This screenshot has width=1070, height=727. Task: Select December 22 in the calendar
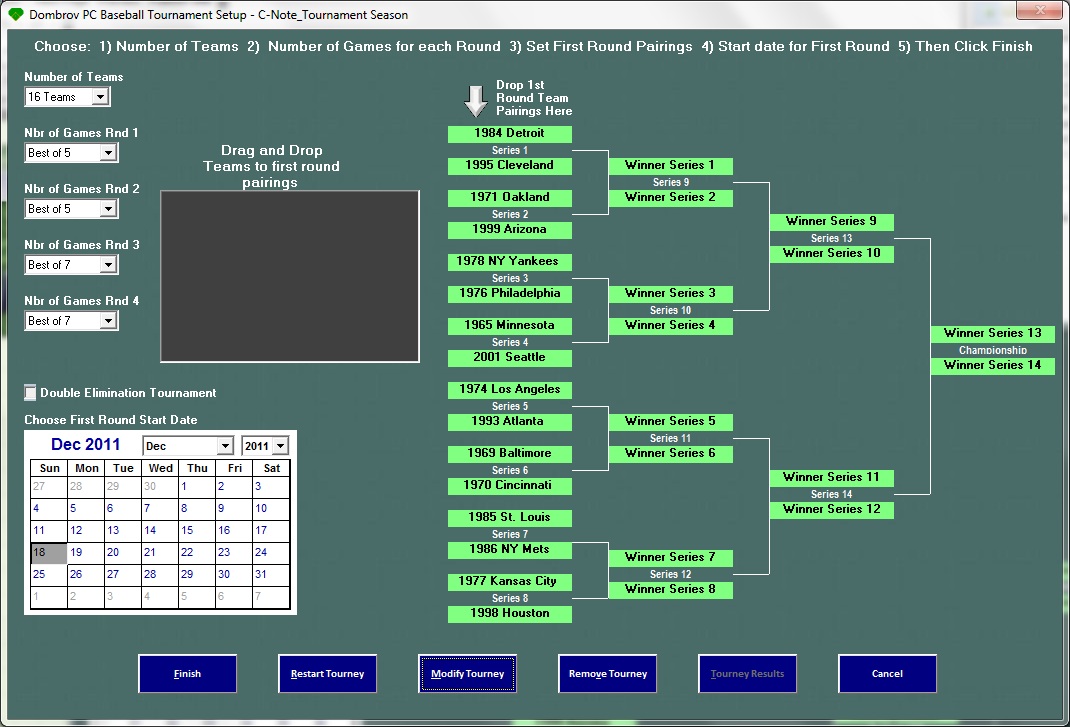(x=197, y=552)
